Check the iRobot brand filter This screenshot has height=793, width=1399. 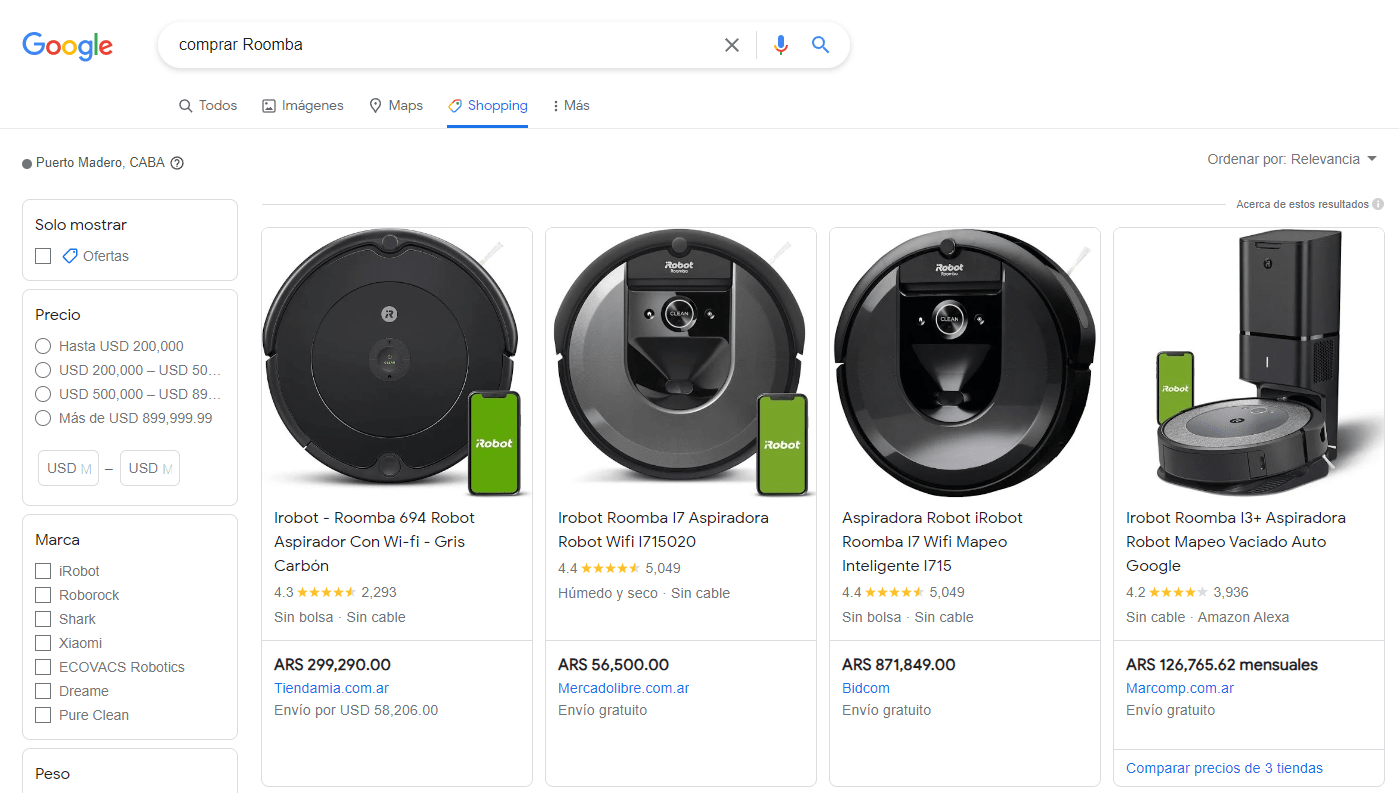click(x=40, y=570)
